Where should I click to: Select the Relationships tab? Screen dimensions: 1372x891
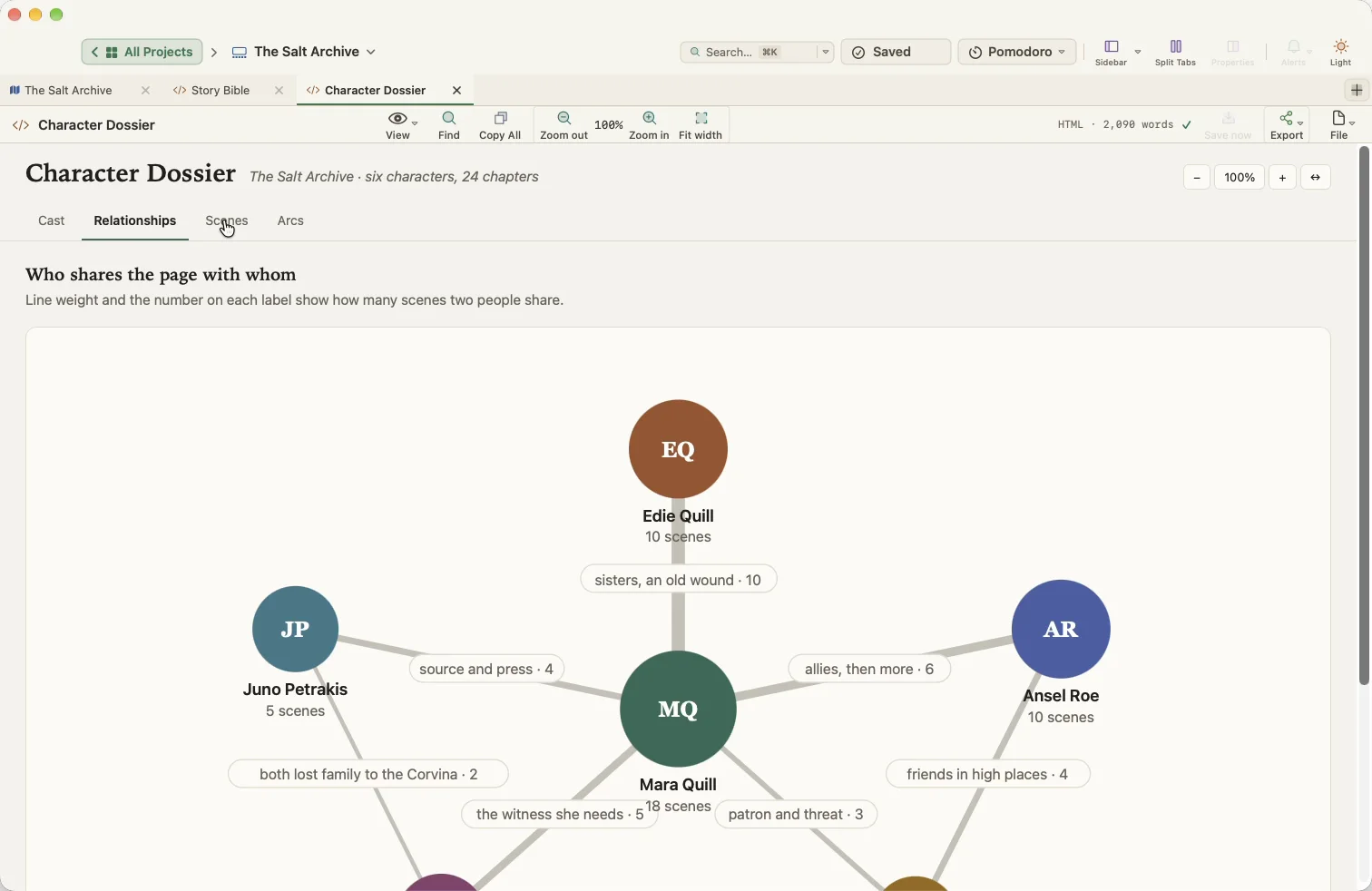coord(135,220)
